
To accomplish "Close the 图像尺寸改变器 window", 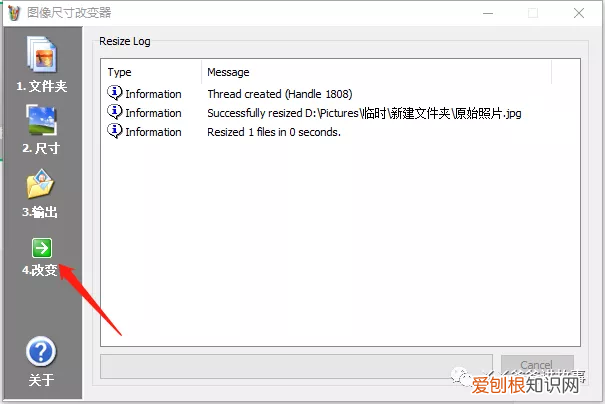I will tap(579, 13).
